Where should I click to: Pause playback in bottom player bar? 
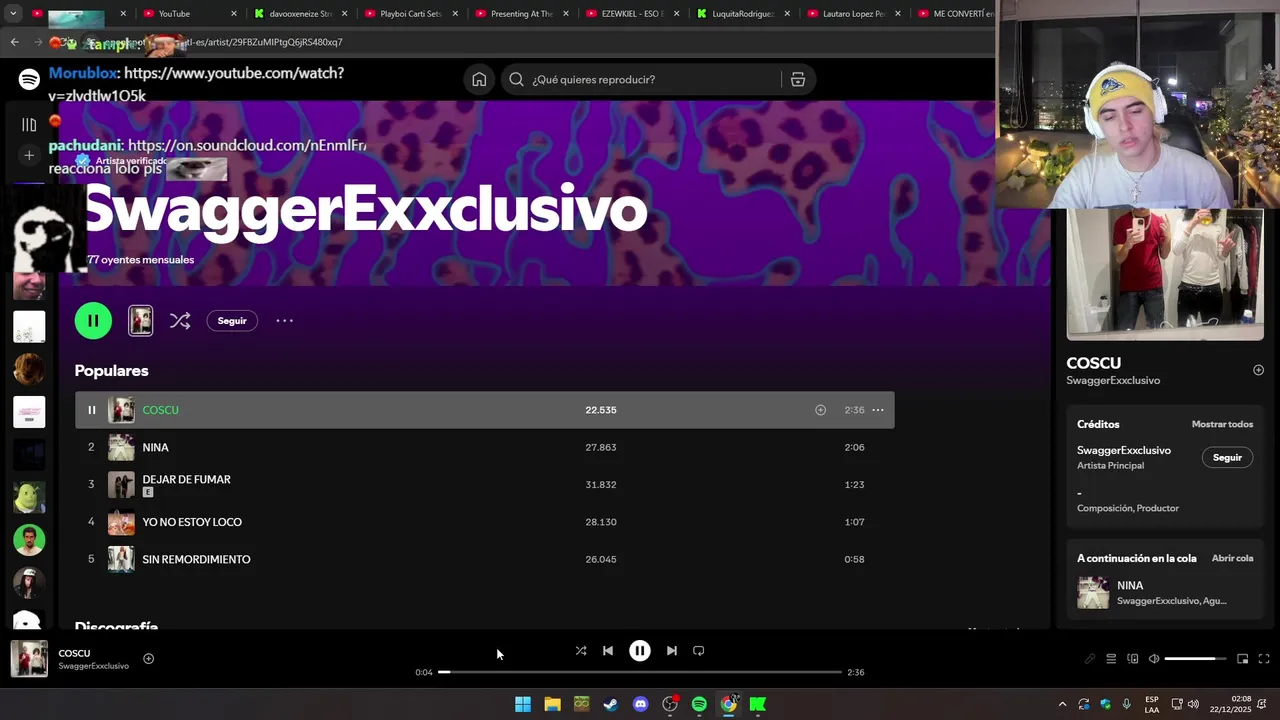click(640, 651)
